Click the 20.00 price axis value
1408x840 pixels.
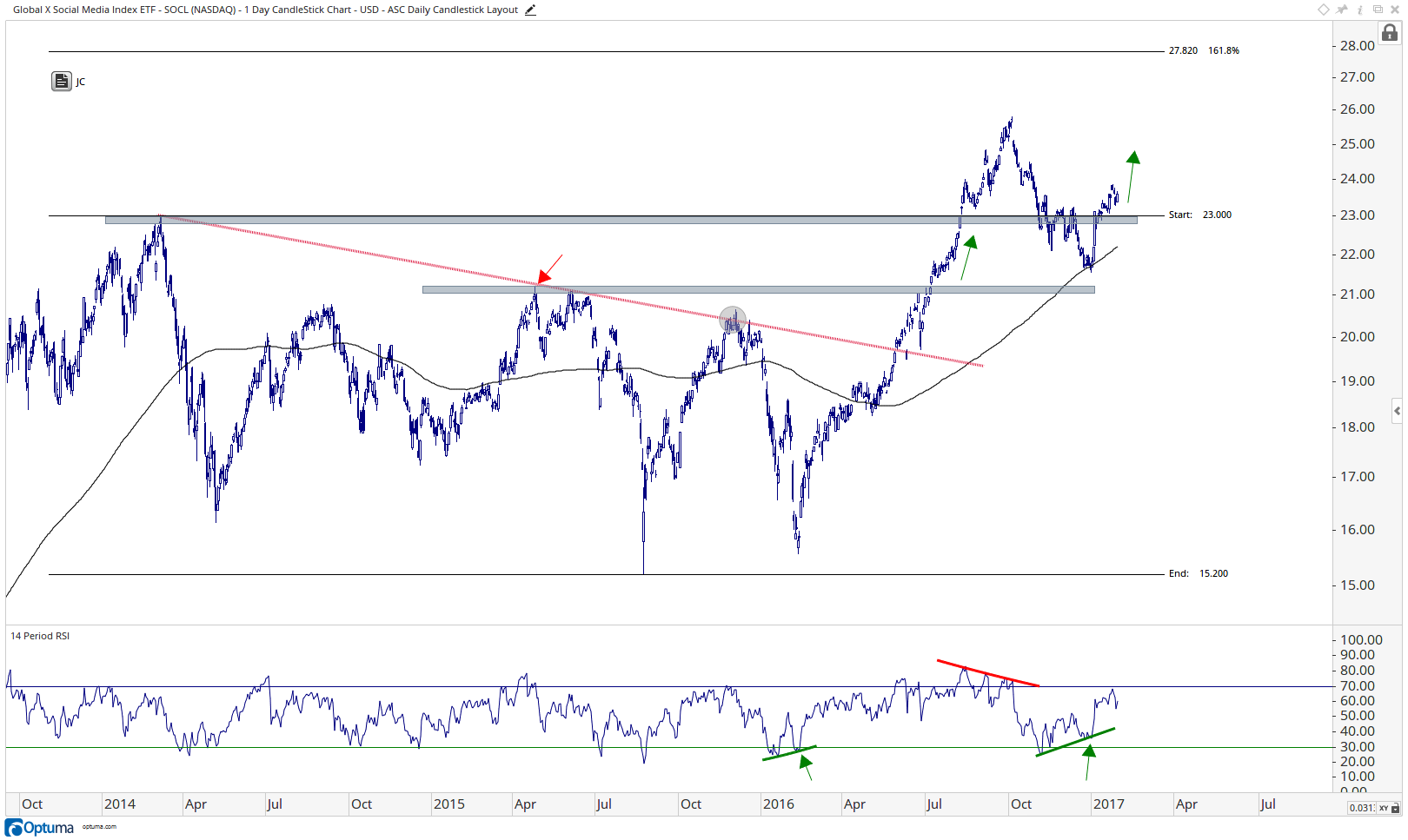pos(1358,337)
